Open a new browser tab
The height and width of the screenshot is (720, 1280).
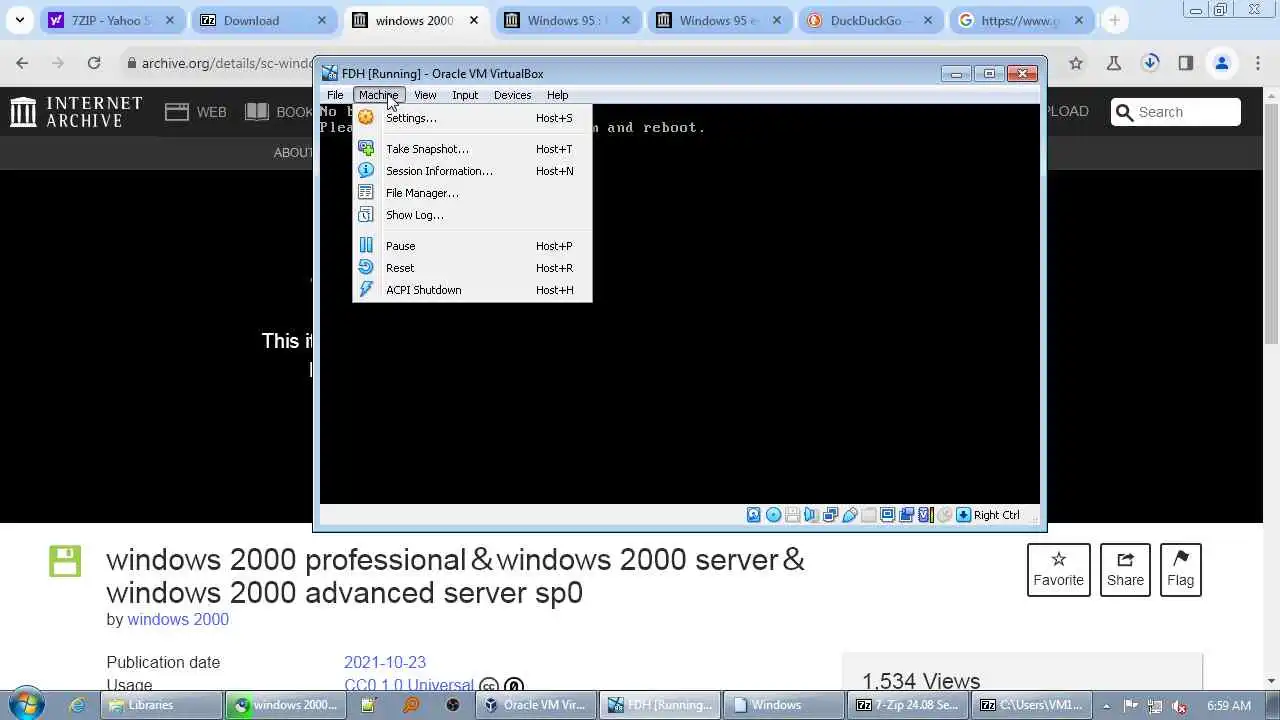[1114, 20]
